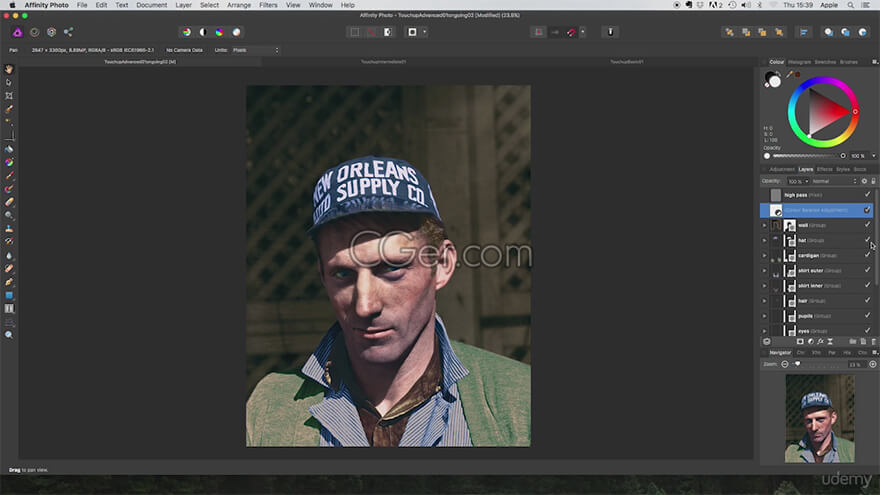Toggle visibility of wall group
The image size is (880, 495).
point(867,225)
